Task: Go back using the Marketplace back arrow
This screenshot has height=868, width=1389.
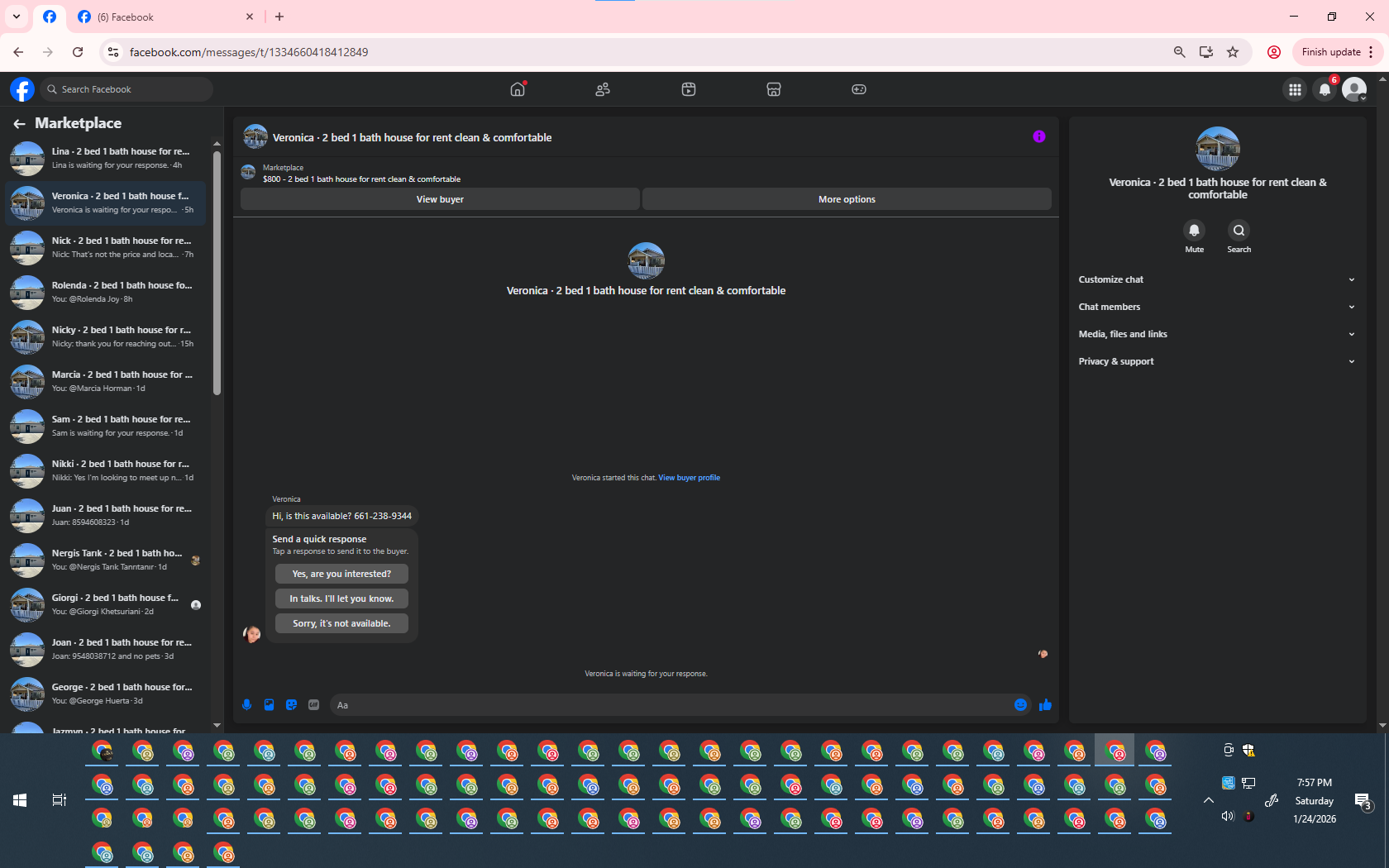Action: (x=19, y=124)
